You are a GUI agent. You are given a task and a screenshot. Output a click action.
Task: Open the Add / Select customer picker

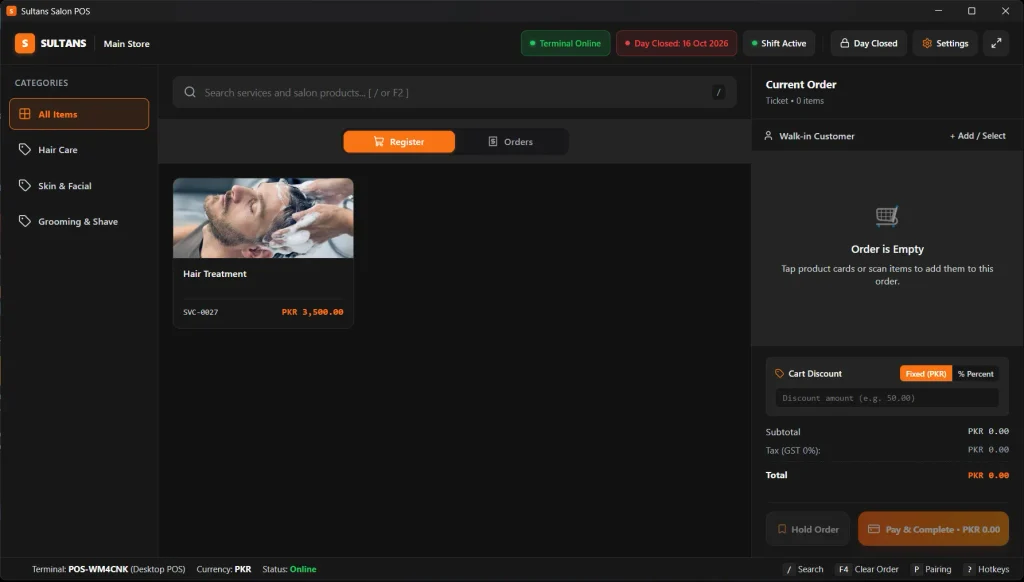point(978,136)
